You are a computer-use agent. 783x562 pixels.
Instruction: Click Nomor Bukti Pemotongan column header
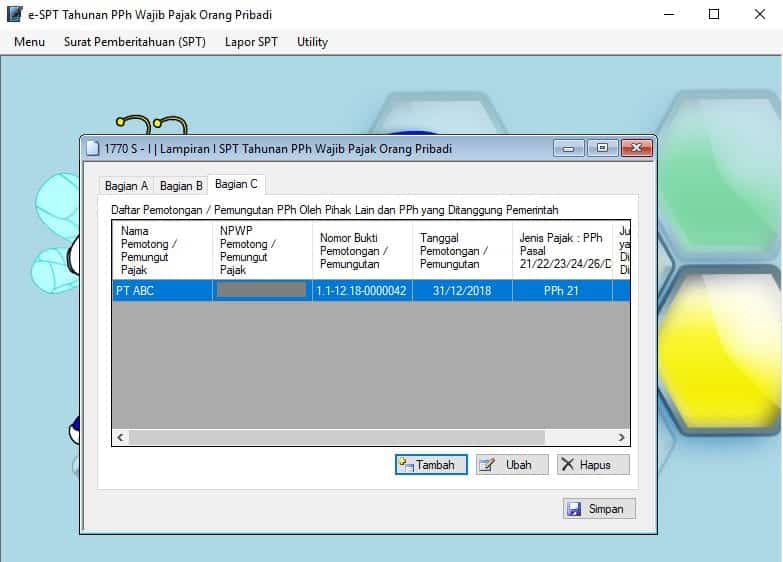(x=362, y=250)
